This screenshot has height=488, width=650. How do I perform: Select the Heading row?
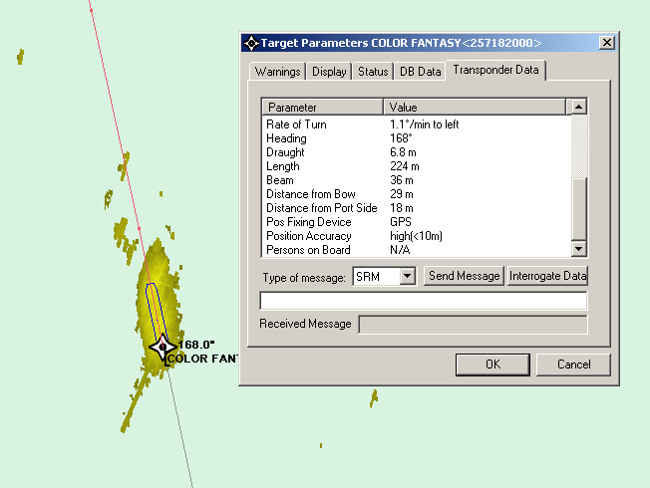point(416,138)
